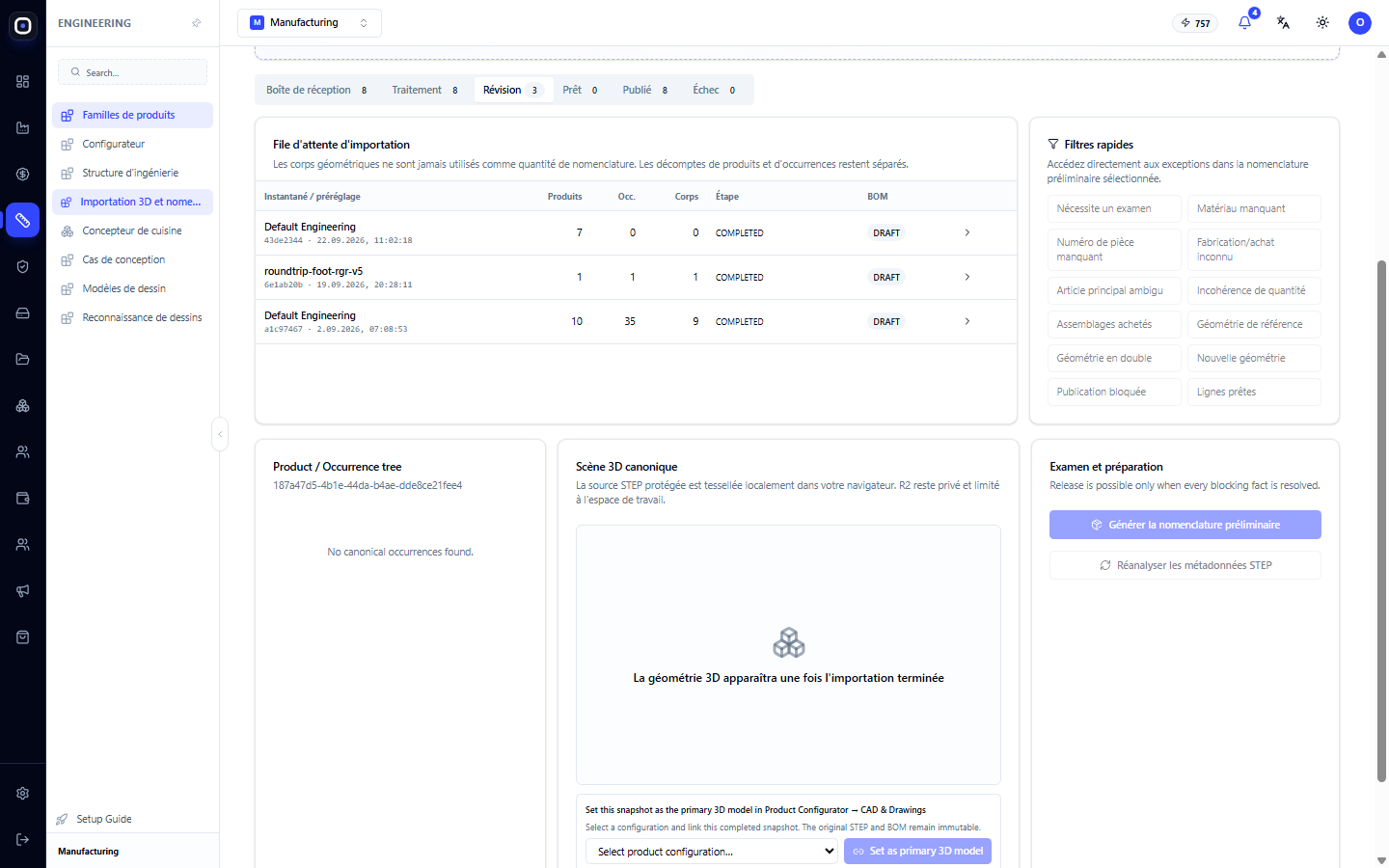Toggle the Article principal ambigu filter
Viewport: 1389px width, 868px height.
click(1114, 290)
